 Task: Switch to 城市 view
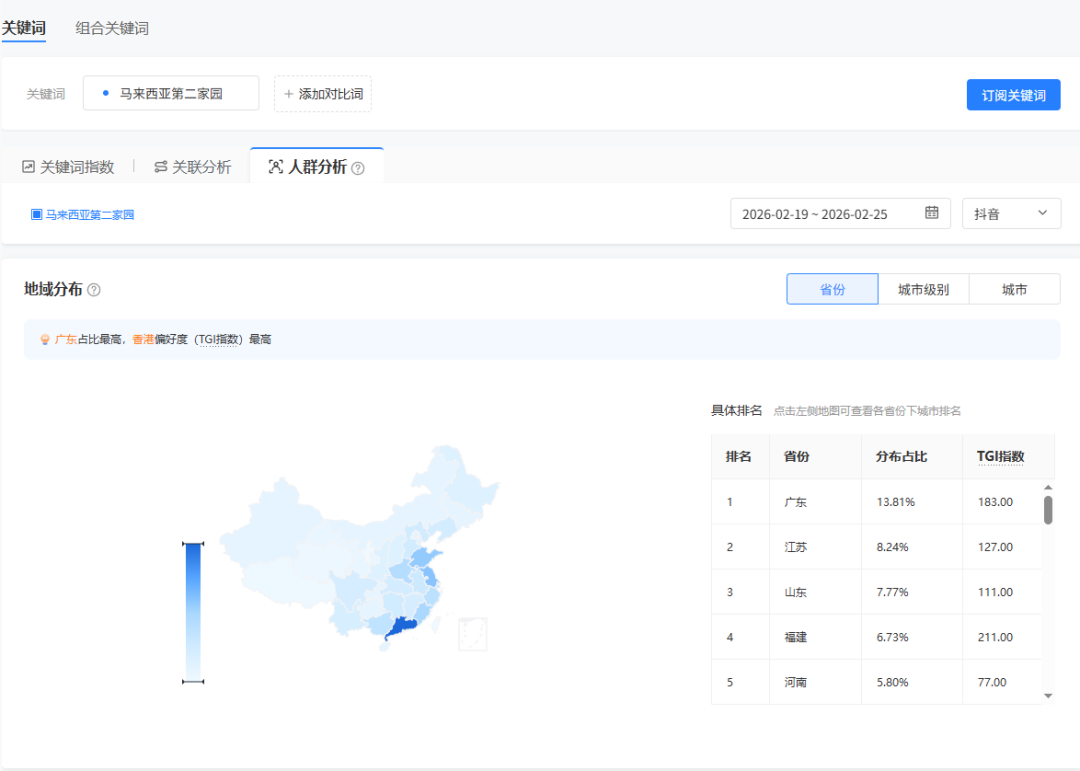coord(1014,289)
